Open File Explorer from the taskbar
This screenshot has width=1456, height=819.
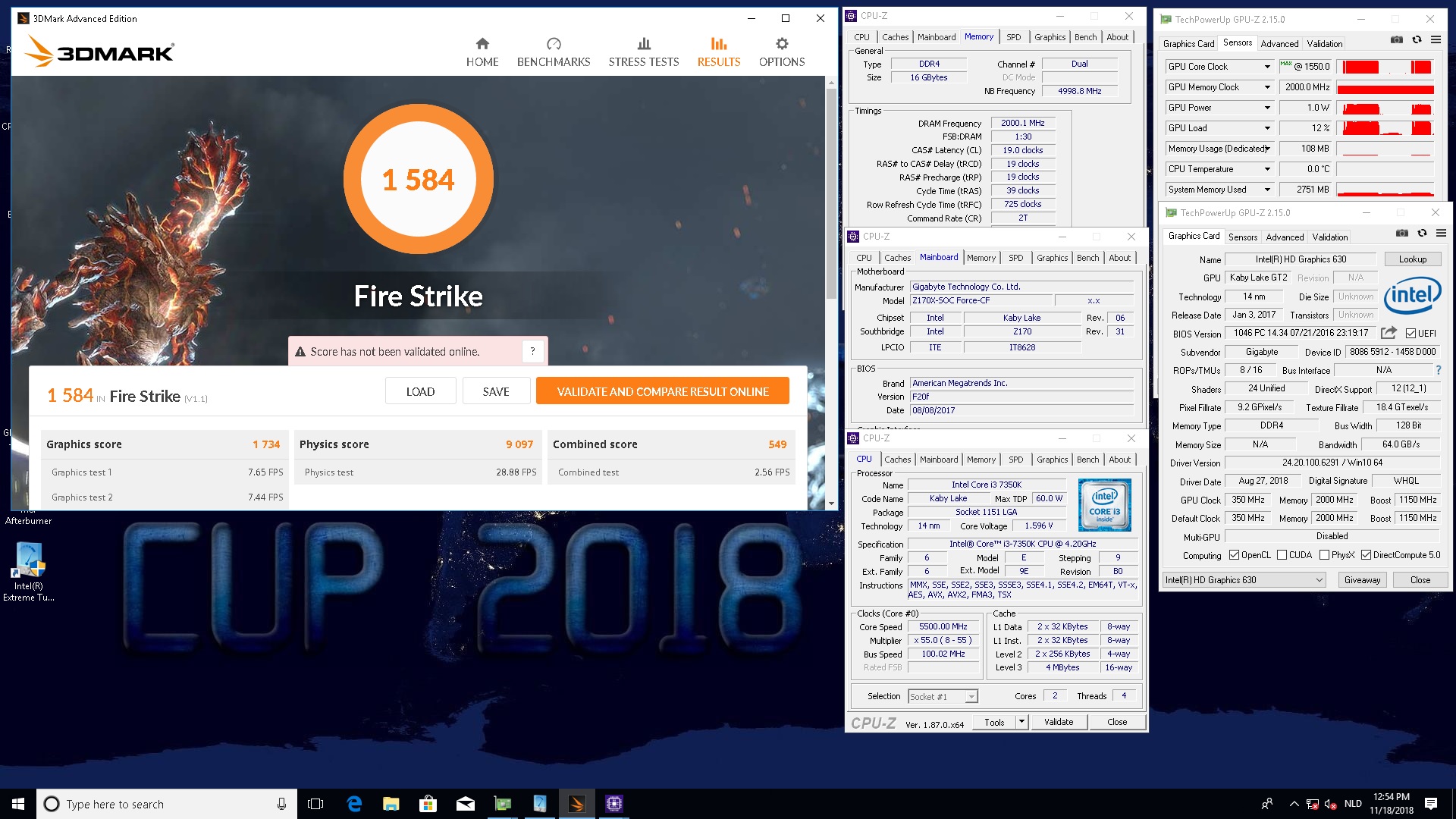(x=391, y=804)
